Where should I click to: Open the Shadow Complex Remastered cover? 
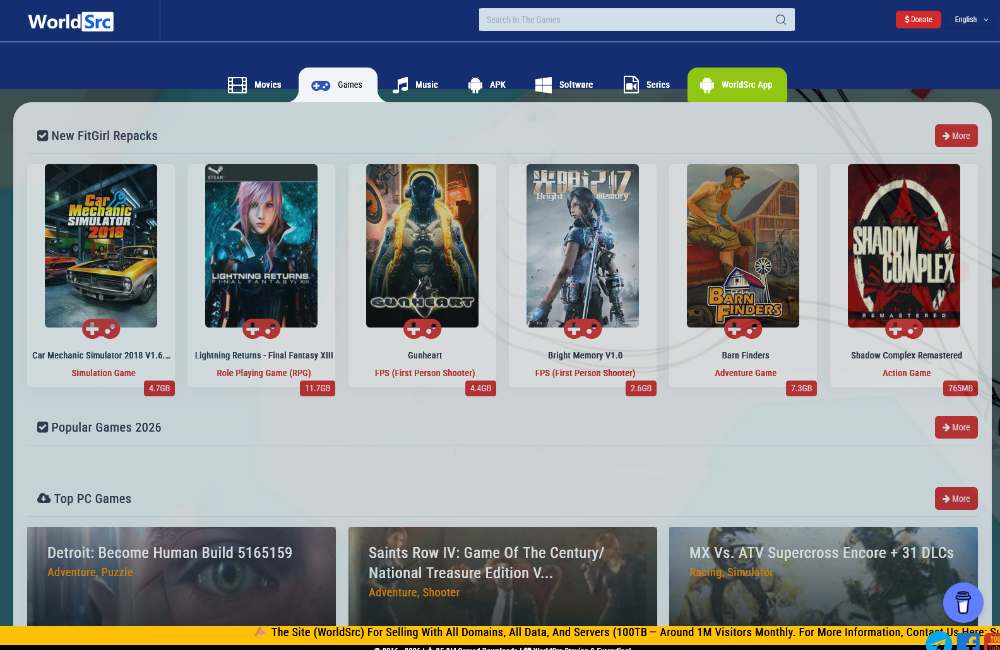[904, 246]
